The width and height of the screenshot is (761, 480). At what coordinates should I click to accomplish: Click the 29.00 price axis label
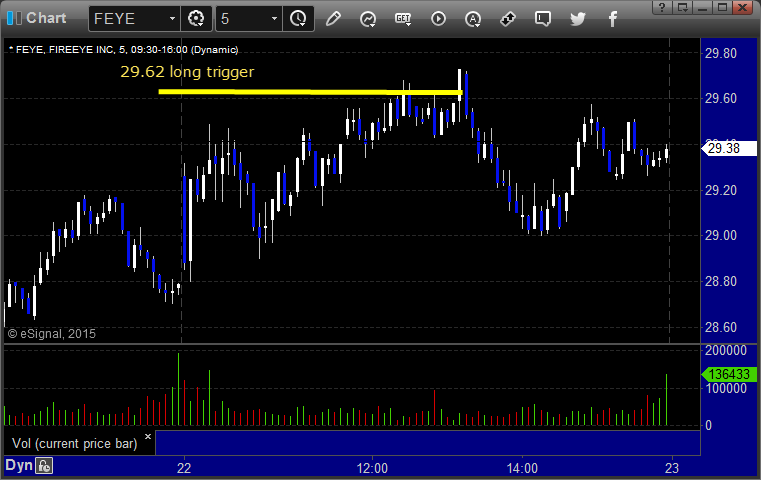click(721, 235)
